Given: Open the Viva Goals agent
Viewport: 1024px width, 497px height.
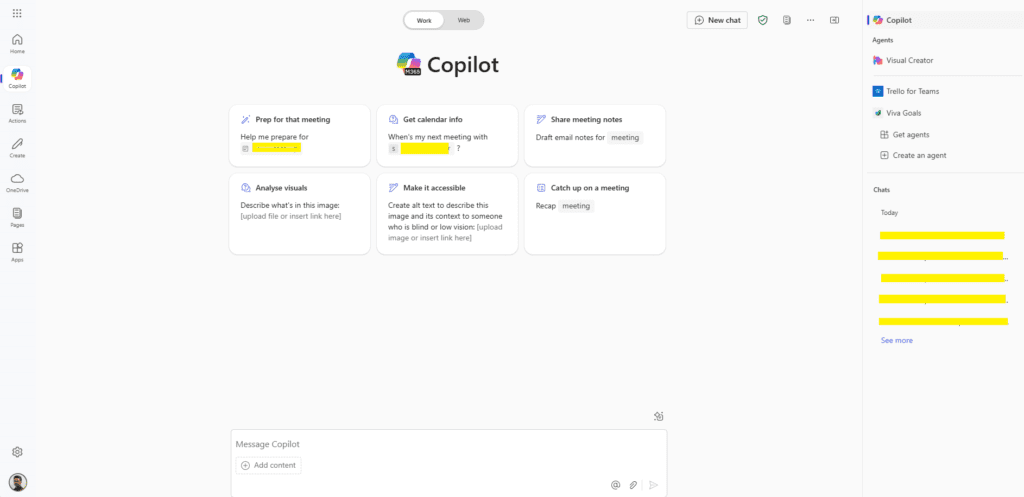Looking at the screenshot, I should coord(897,113).
